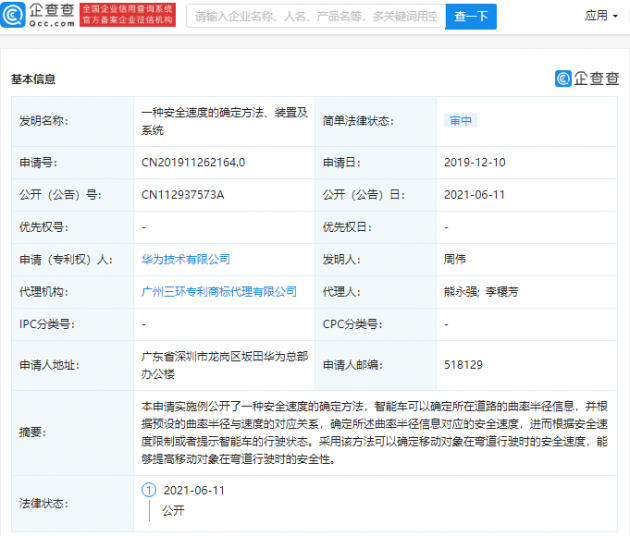Click the 优先权号 label
Screen dimensions: 630x536
(43, 227)
